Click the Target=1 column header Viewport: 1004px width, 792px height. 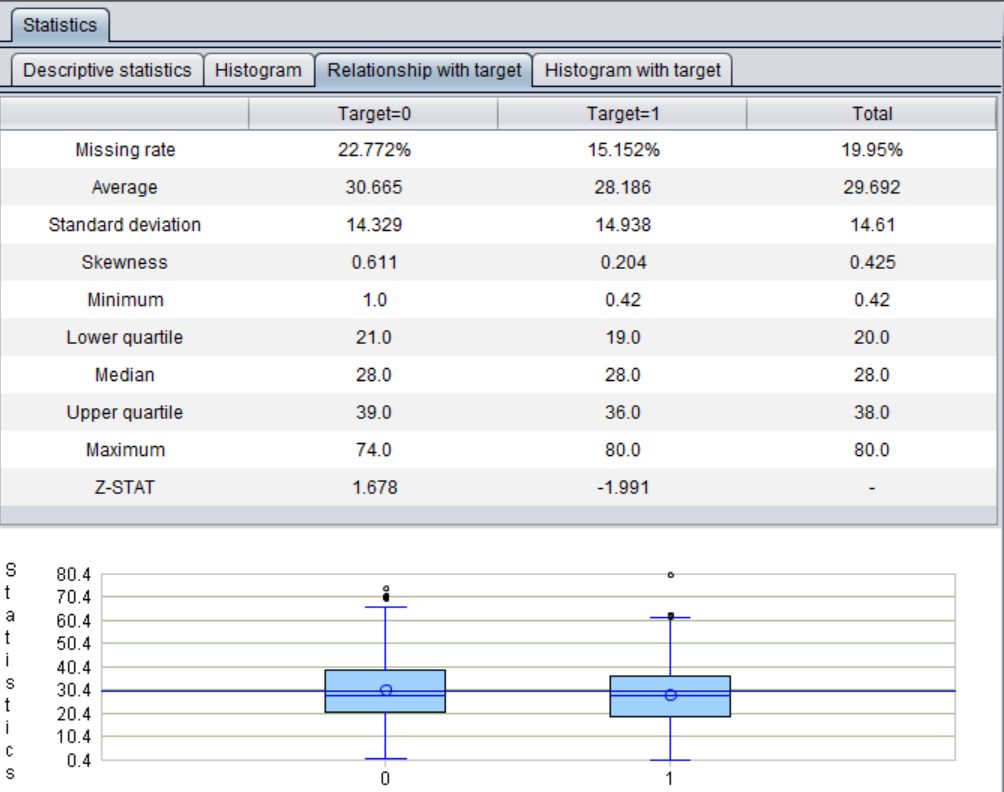tap(622, 114)
